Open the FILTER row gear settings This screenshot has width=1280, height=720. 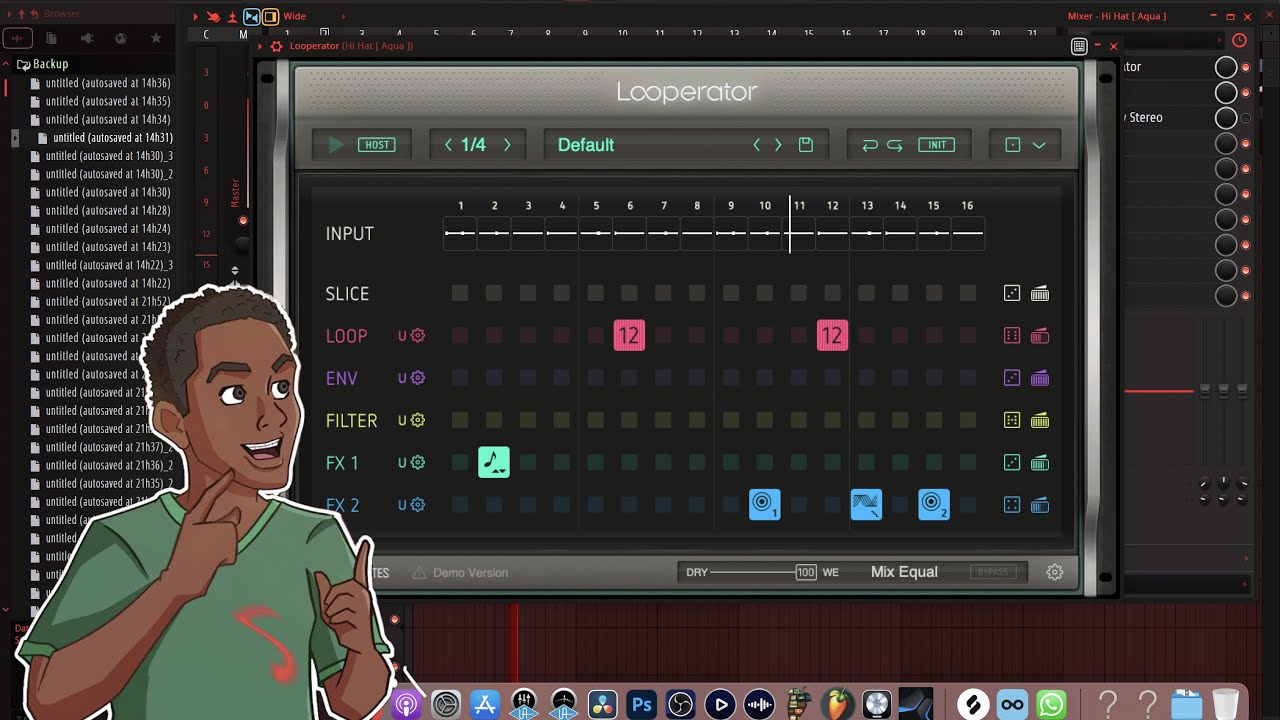[418, 420]
